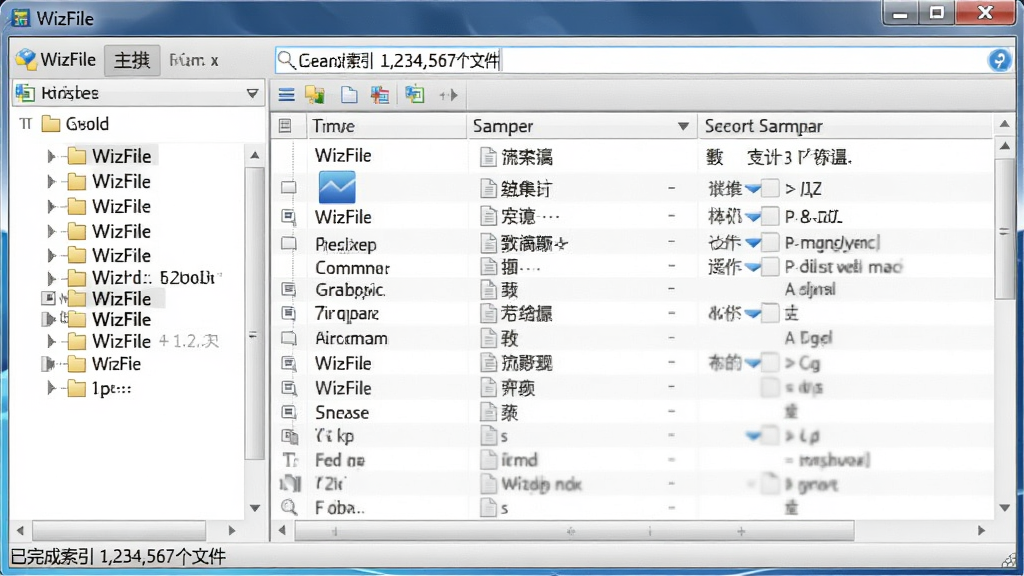
Task: Click folder tree scroll up arrow
Action: [x=255, y=155]
